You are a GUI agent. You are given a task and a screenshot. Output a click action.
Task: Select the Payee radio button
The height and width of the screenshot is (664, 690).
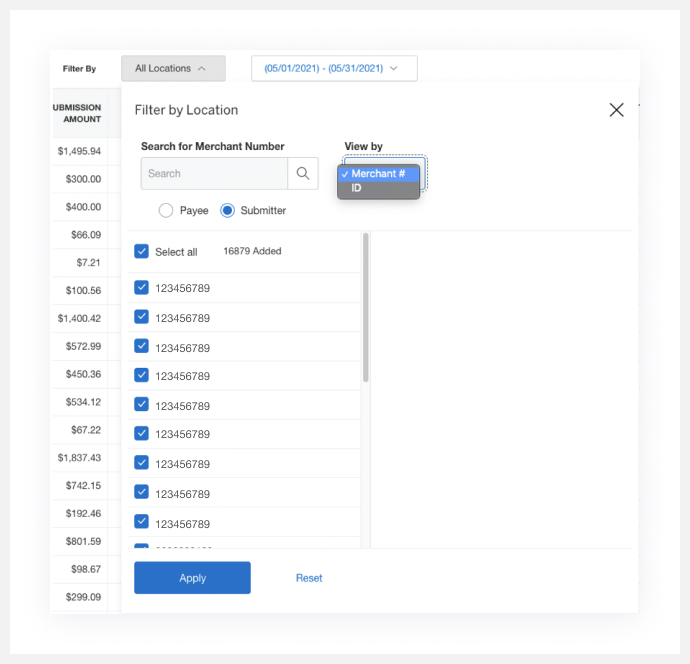[167, 210]
